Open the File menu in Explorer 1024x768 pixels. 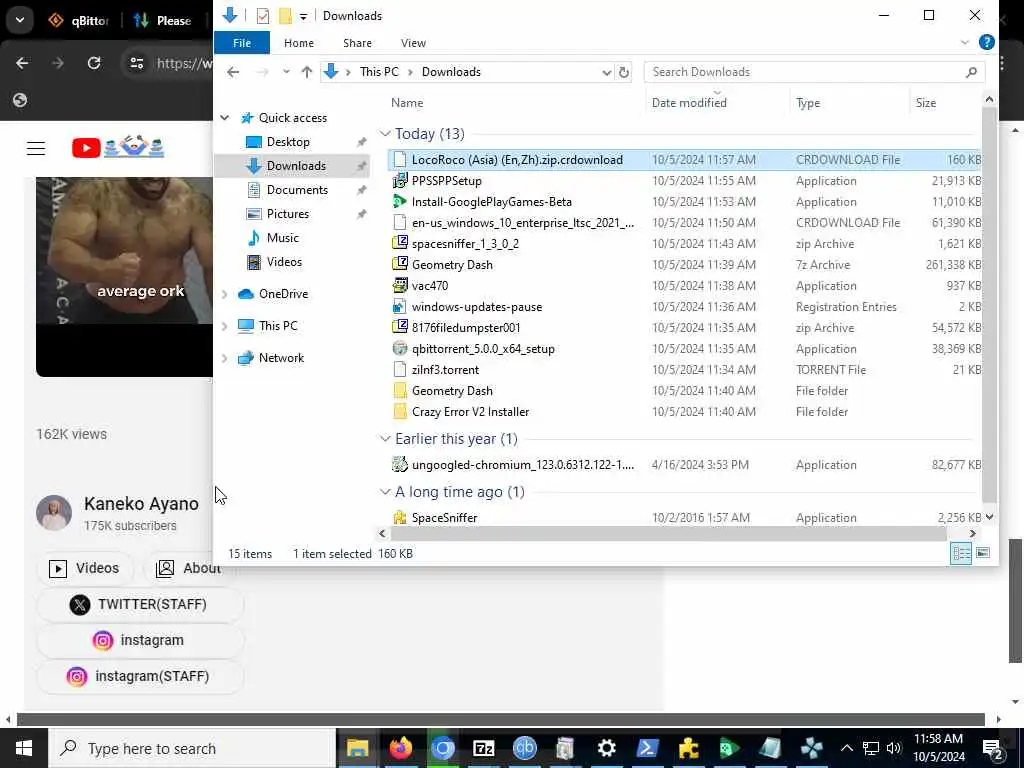(x=242, y=43)
